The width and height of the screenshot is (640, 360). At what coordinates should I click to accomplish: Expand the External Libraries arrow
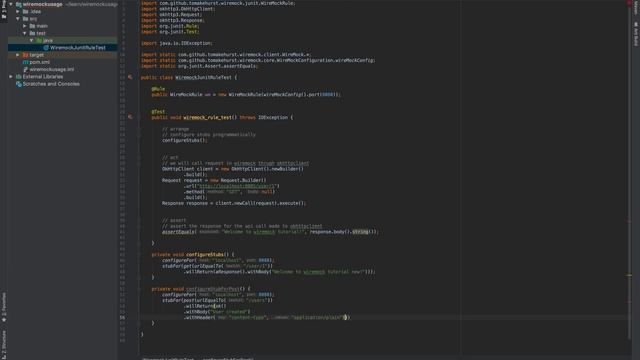coord(11,76)
